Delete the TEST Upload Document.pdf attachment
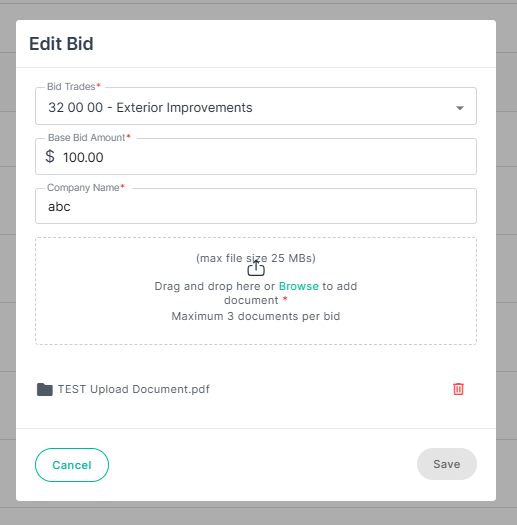Image resolution: width=517 pixels, height=525 pixels. pos(458,389)
